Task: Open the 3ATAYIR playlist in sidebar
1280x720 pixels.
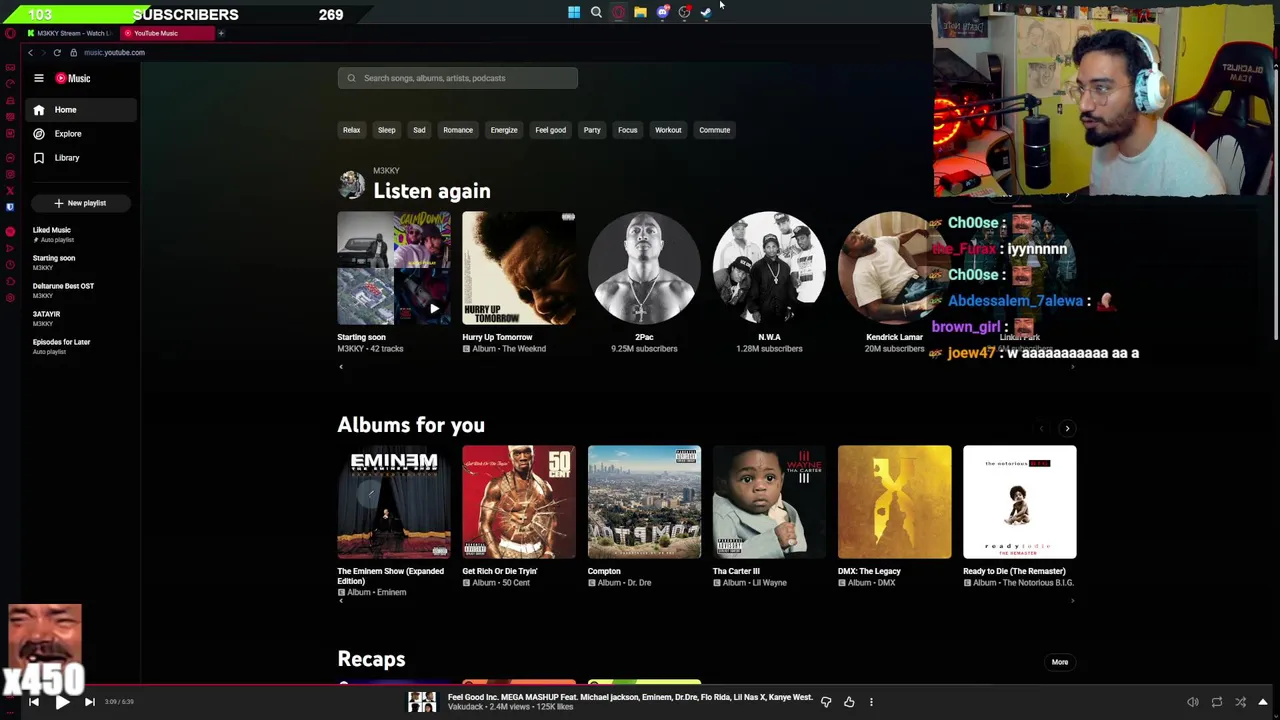Action: (x=47, y=318)
